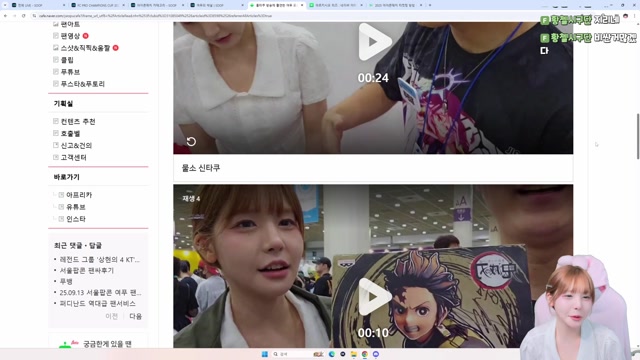Open recent comment 레전드 그룹 '상현의 4 KT'
The width and height of the screenshot is (640, 360).
(x=100, y=260)
